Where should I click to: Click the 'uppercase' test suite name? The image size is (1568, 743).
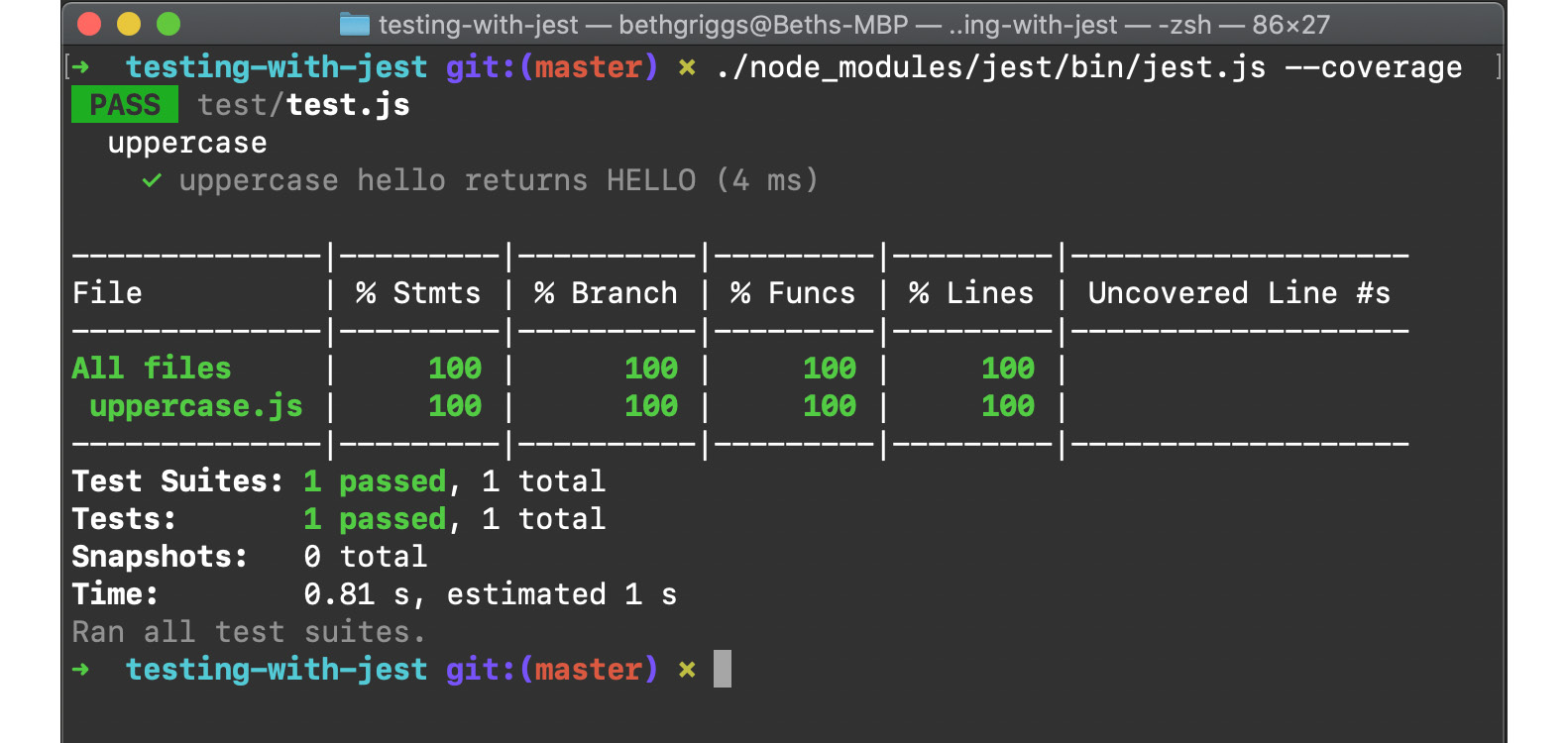pyautogui.click(x=187, y=144)
